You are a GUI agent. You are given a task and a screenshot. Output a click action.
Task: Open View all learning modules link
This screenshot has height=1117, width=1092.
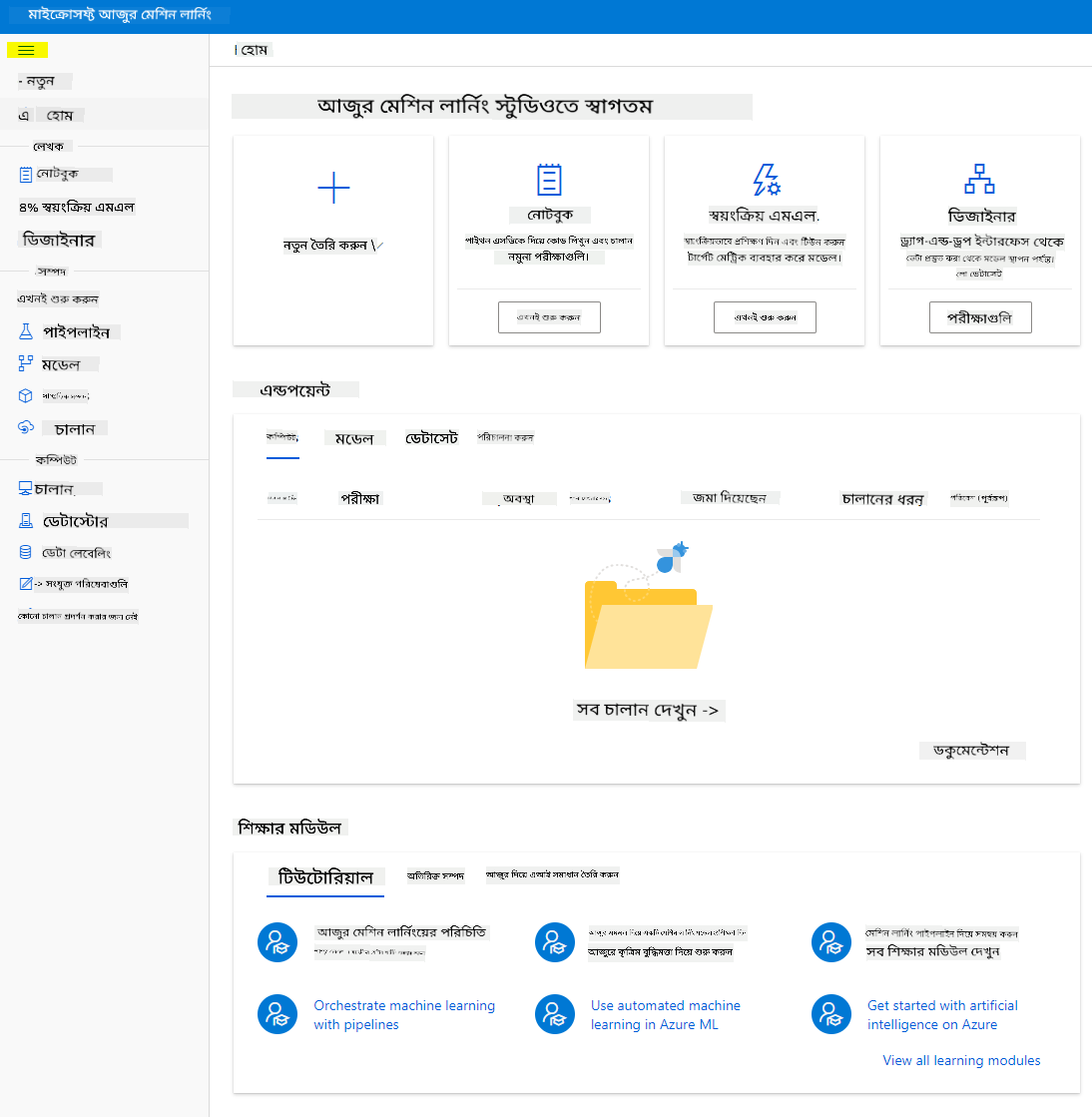961,1060
